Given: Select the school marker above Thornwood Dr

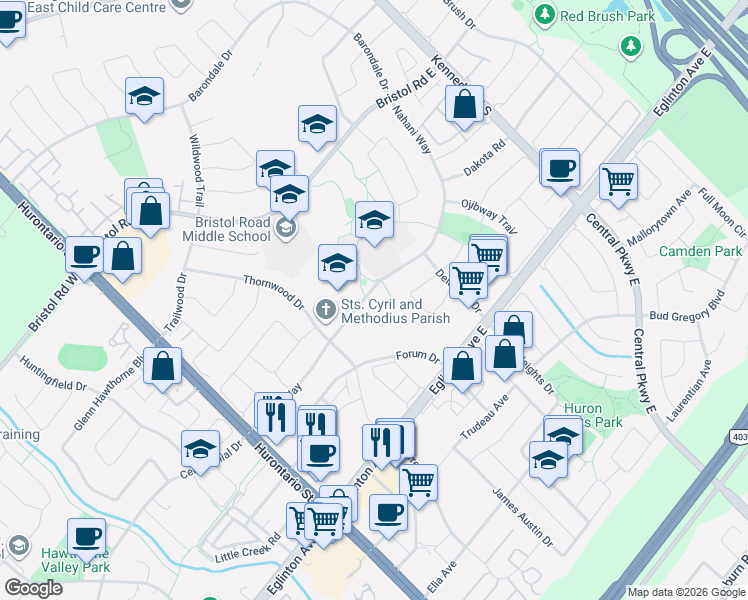Looking at the screenshot, I should [x=337, y=266].
